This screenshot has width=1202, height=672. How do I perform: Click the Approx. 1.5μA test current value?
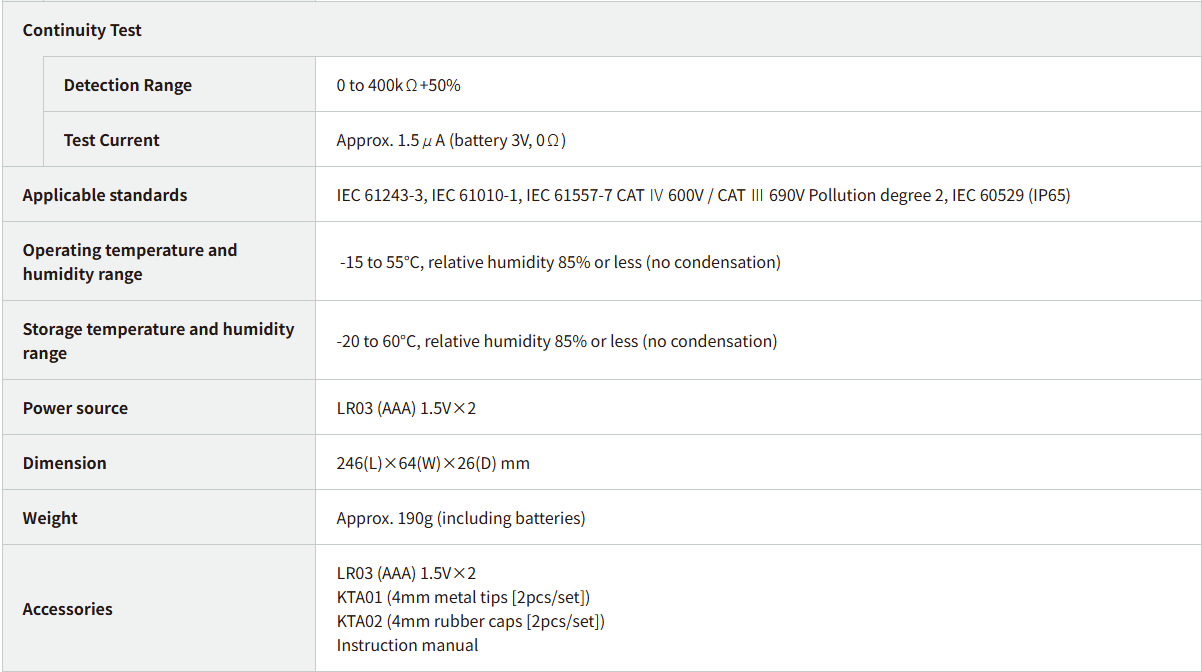point(451,140)
